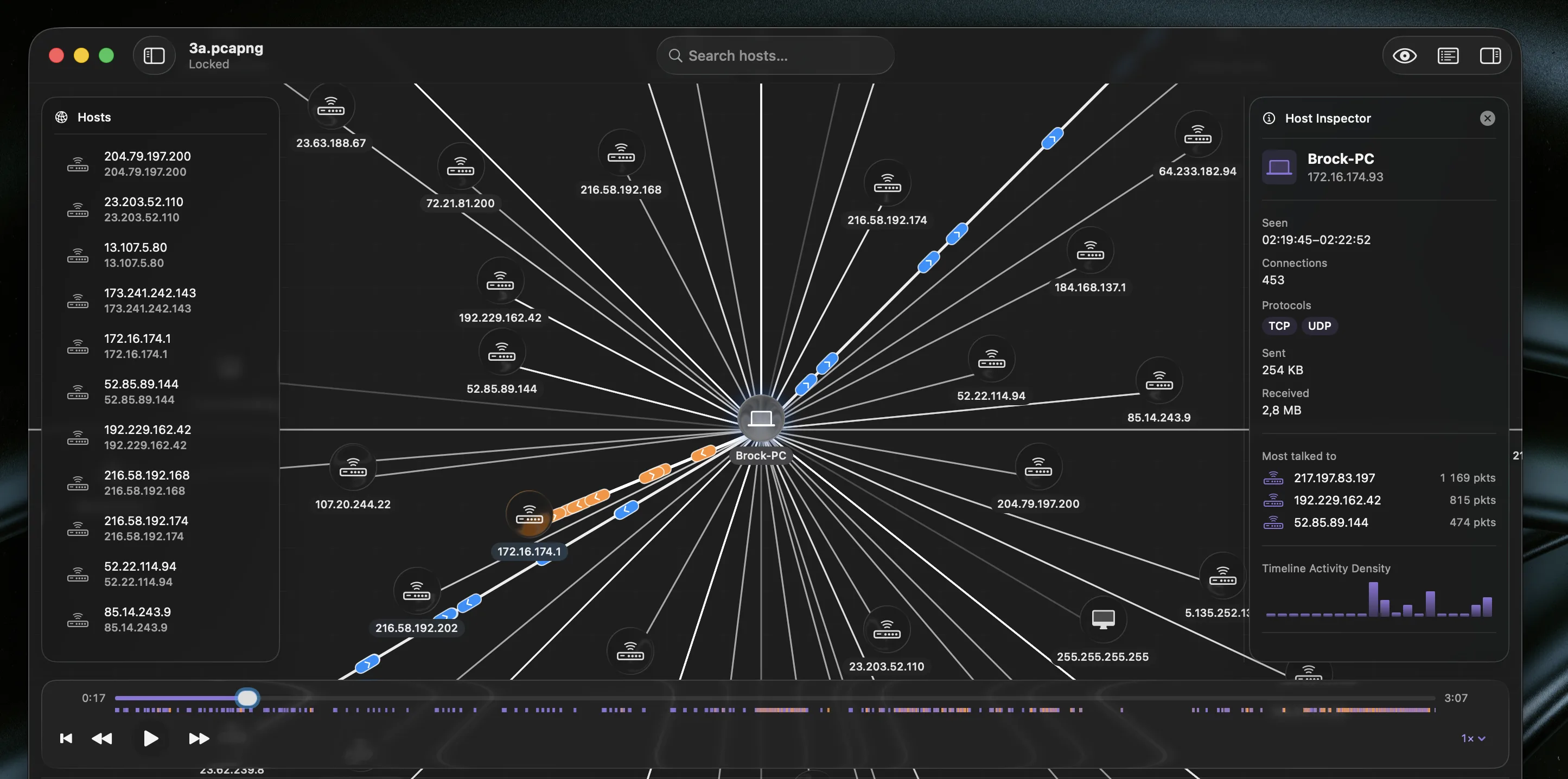Select the 52.22.114.94 graph node
This screenshot has width=1568, height=779.
pos(991,359)
